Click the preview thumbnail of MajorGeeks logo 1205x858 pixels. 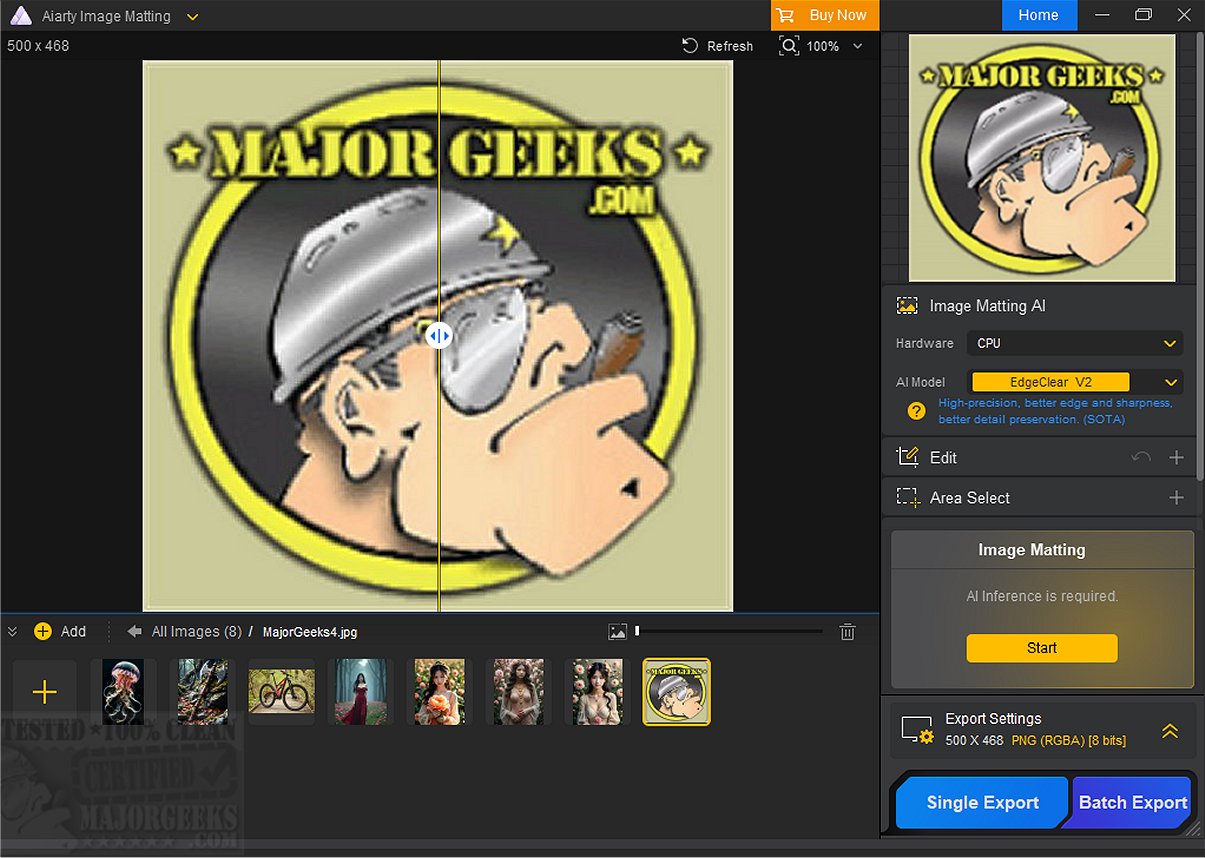[1042, 158]
